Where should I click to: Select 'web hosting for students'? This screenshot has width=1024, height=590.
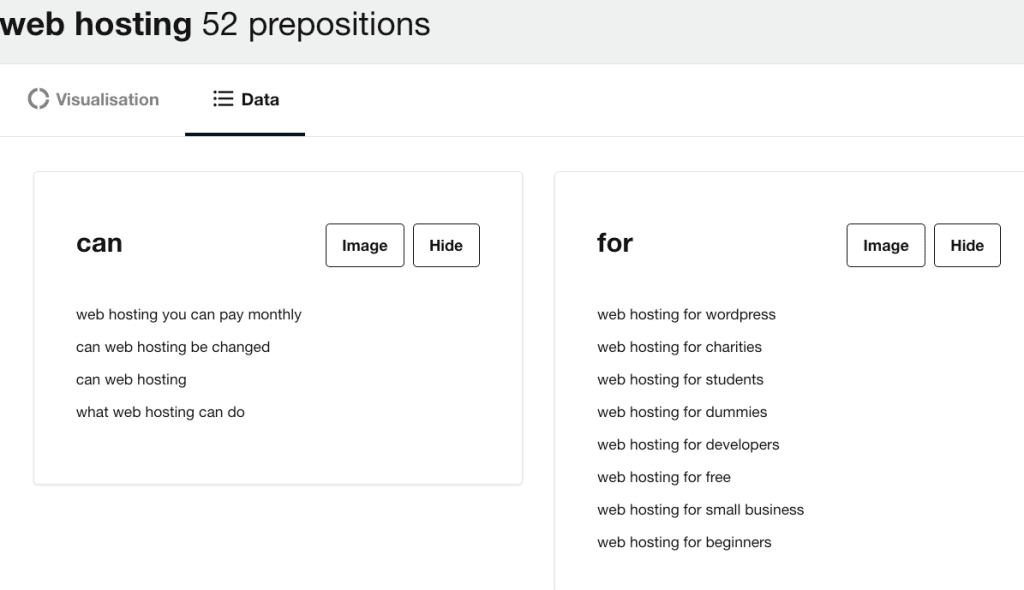pyautogui.click(x=680, y=380)
